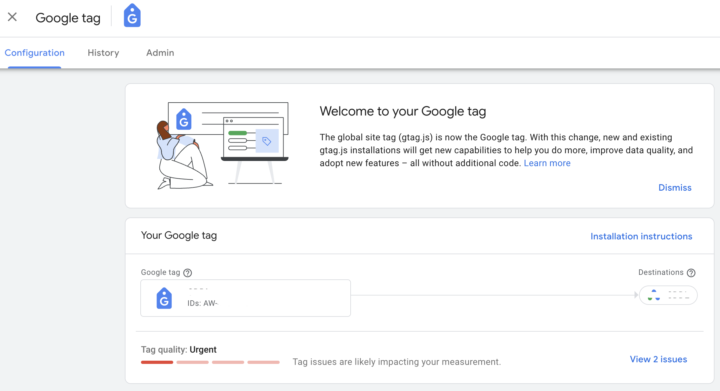Click the Google tag icon in tag card
Screen dimensions: 720x391
pyautogui.click(x=164, y=298)
